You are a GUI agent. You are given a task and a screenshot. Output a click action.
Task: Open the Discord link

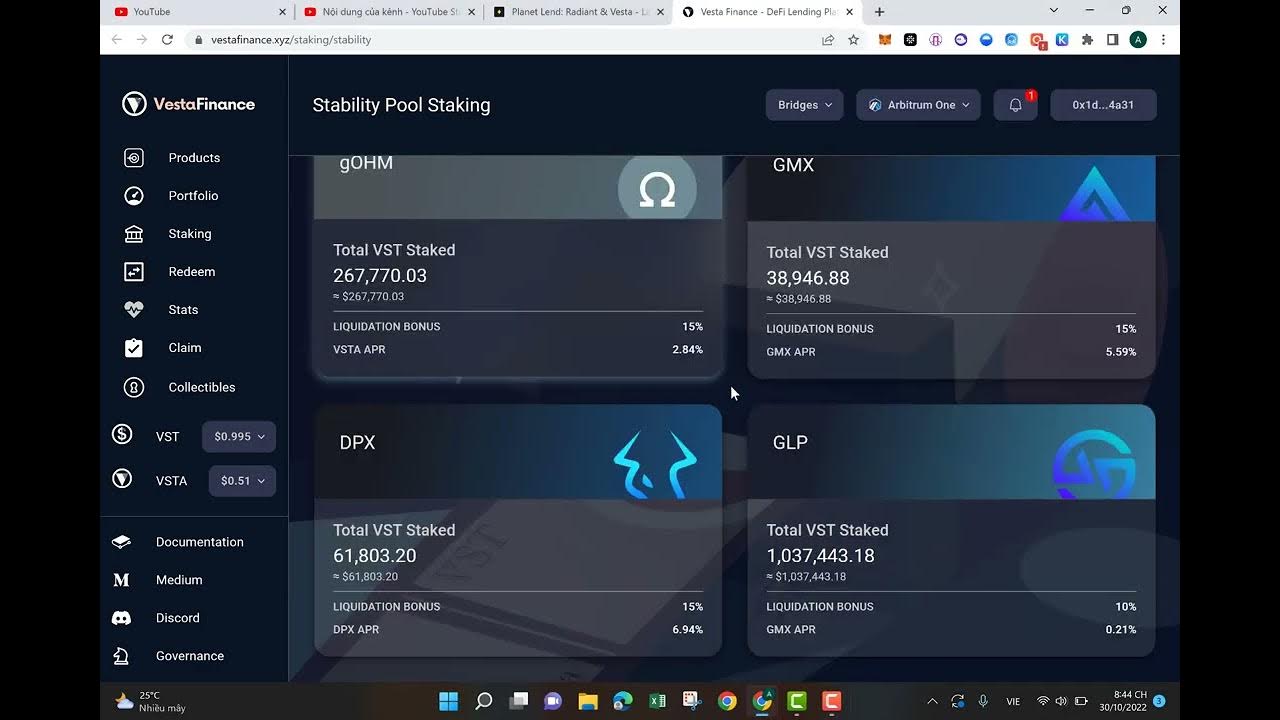[x=178, y=618]
